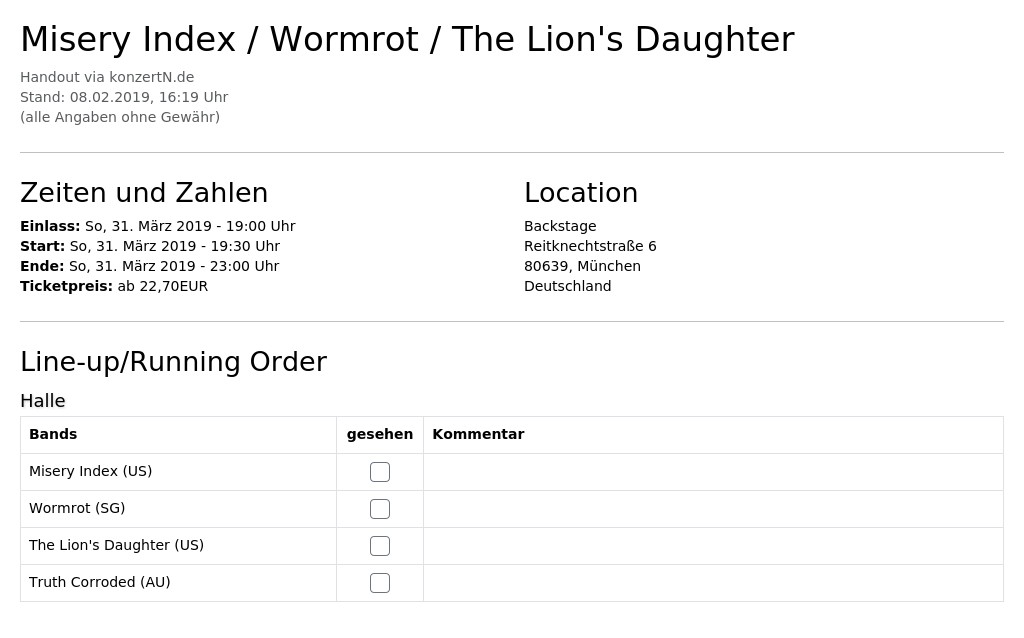This screenshot has width=1024, height=638.
Task: Click the Ticketpreis ab 22,70EUR line
Action: (x=114, y=286)
